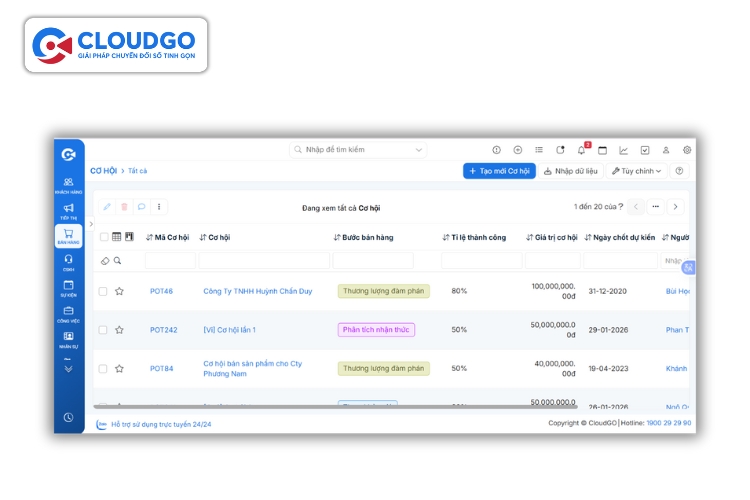This screenshot has height=500, width=750.
Task: Click the pencil edit icon in toolbar
Action: coord(107,207)
